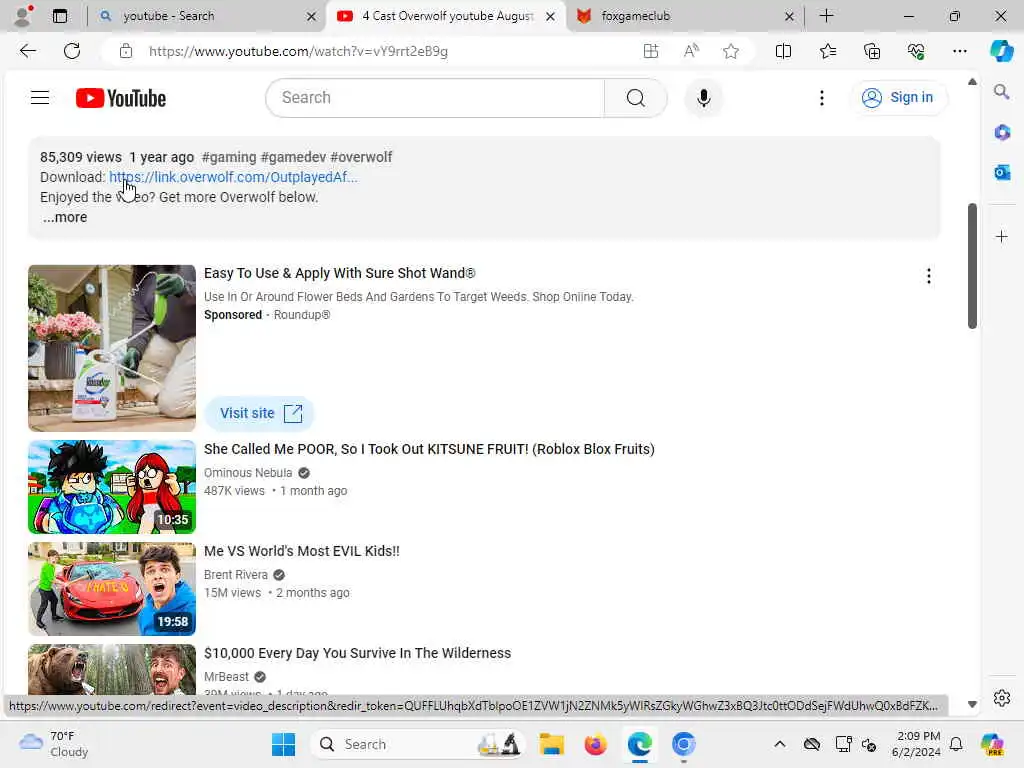The width and height of the screenshot is (1024, 768).
Task: Click the YouTube search magnifier button
Action: [x=635, y=98]
